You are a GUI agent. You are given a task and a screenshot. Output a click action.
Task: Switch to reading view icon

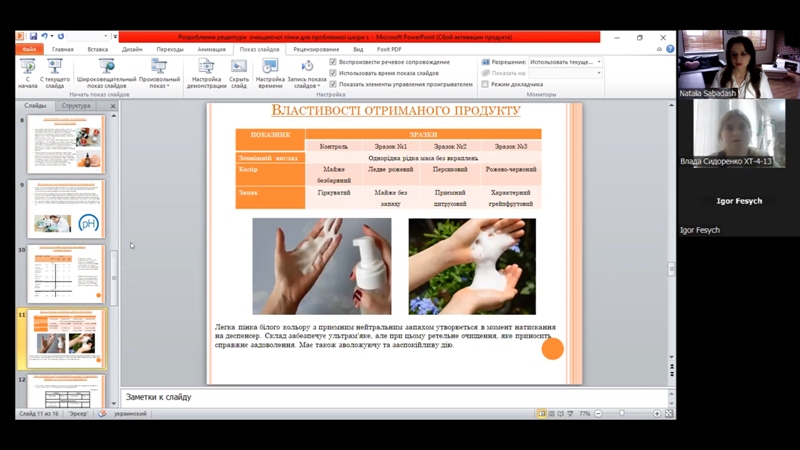point(561,414)
